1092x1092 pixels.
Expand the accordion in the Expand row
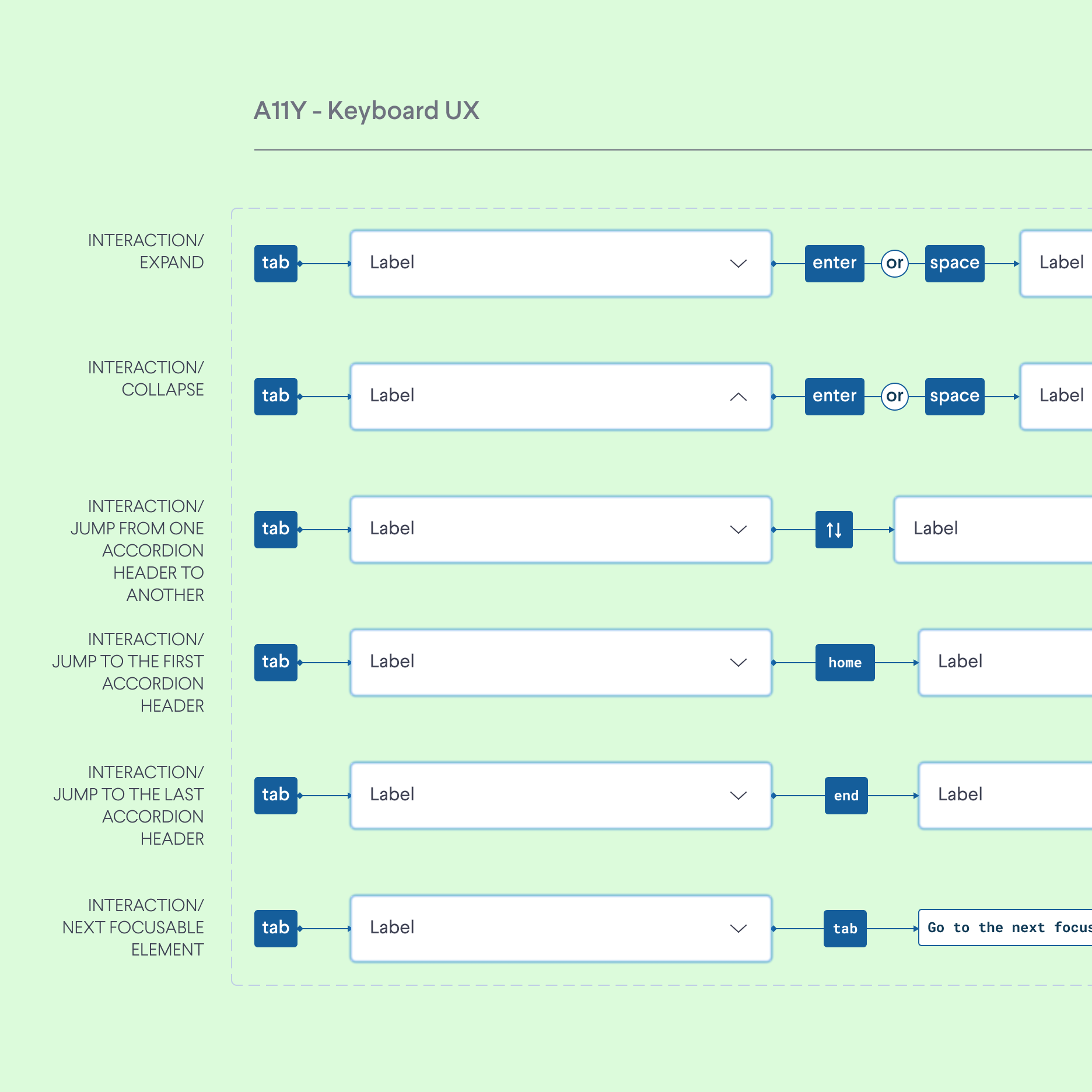pos(738,264)
